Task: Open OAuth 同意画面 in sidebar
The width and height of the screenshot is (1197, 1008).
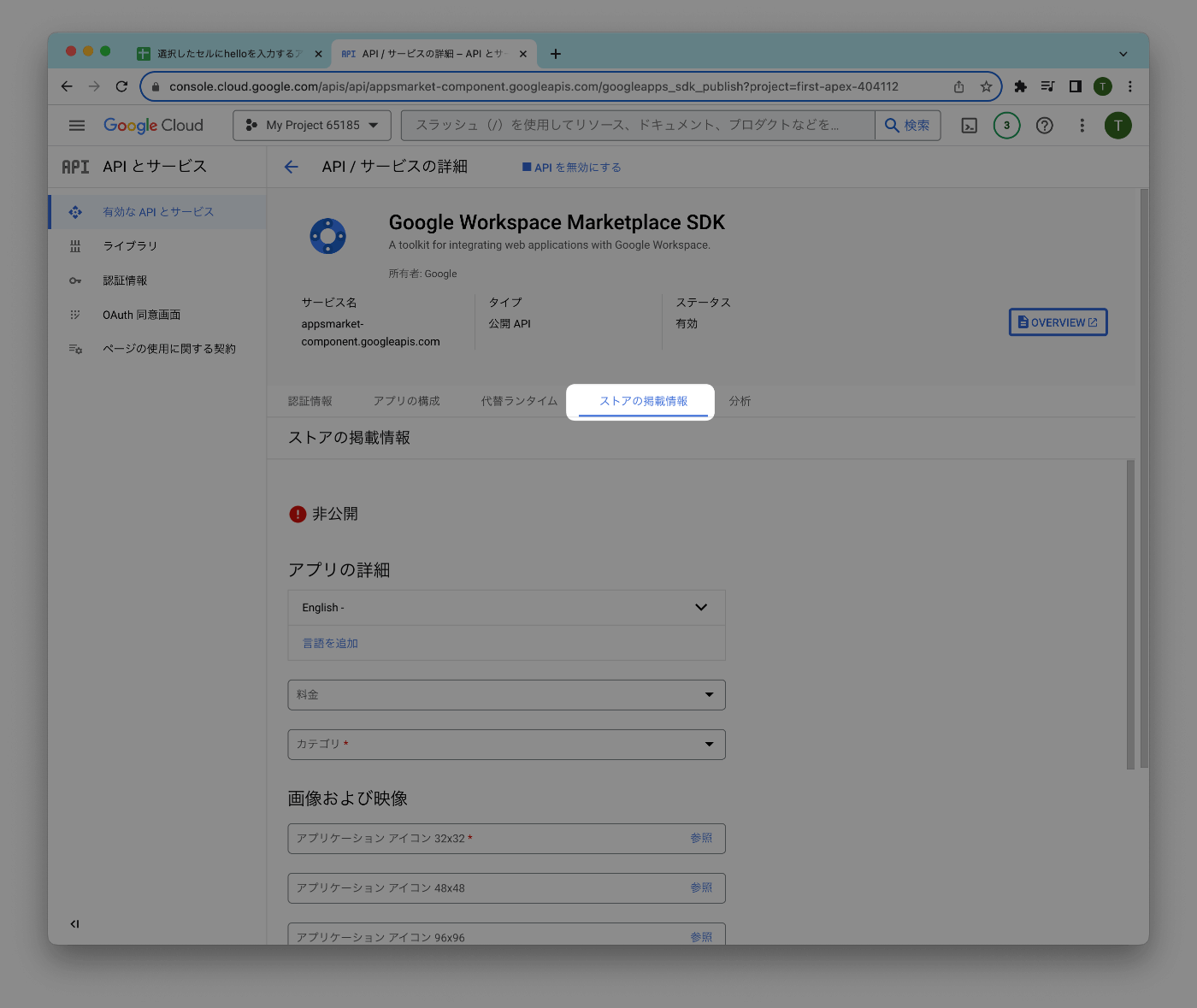Action: [158, 315]
